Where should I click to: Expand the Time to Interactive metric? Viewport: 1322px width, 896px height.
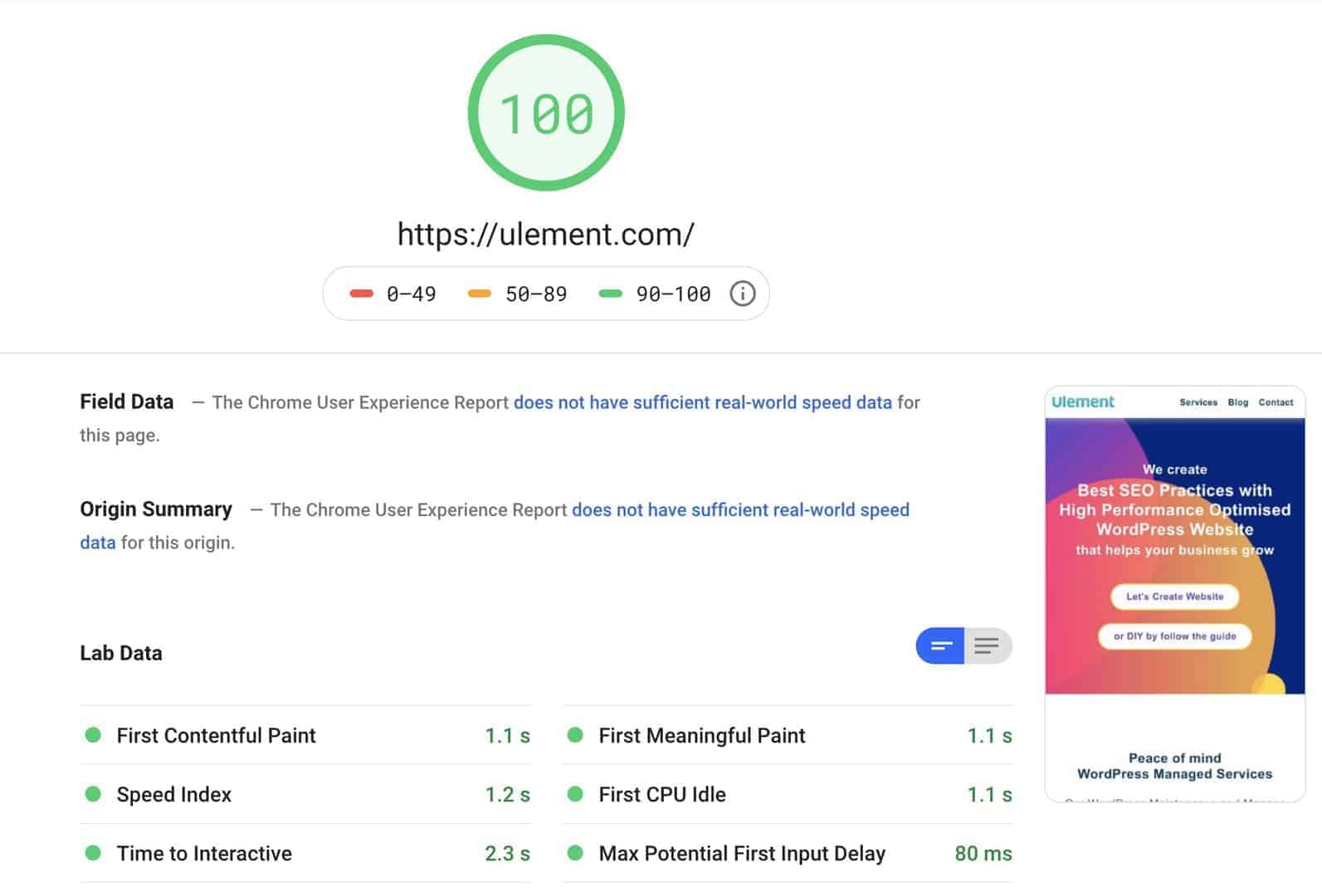(x=305, y=853)
